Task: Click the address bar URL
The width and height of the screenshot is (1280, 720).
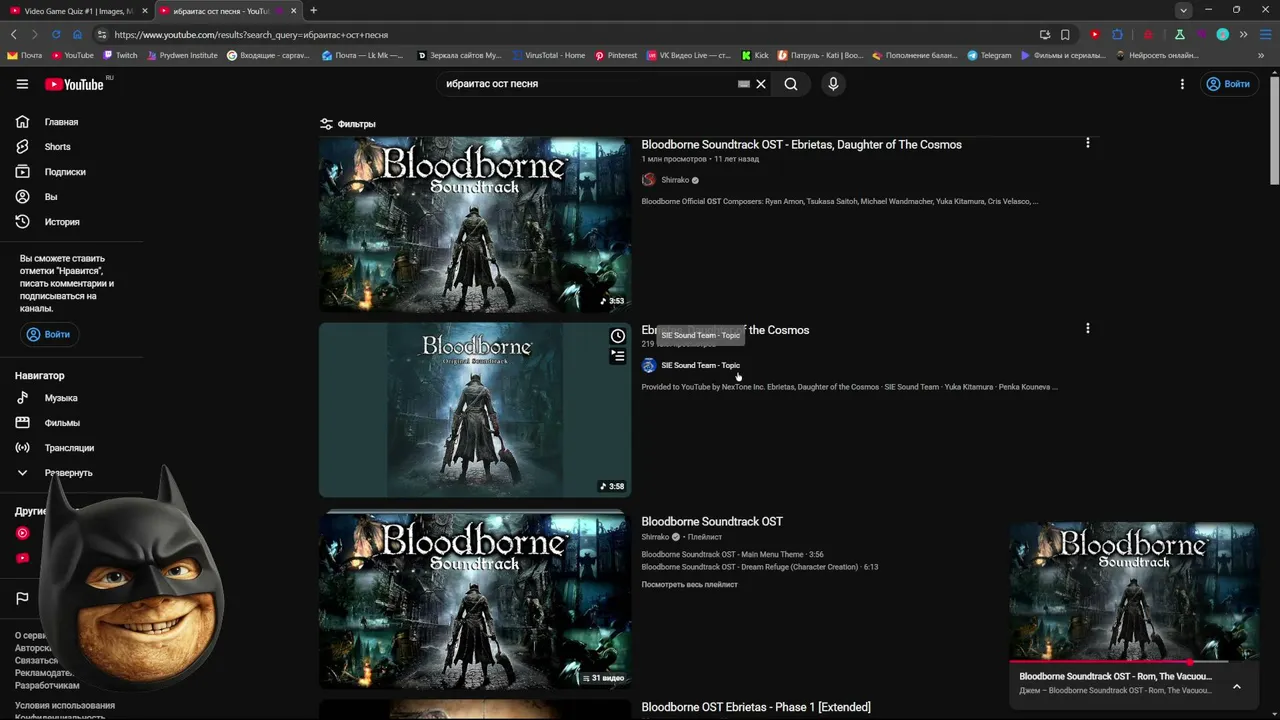Action: point(251,35)
